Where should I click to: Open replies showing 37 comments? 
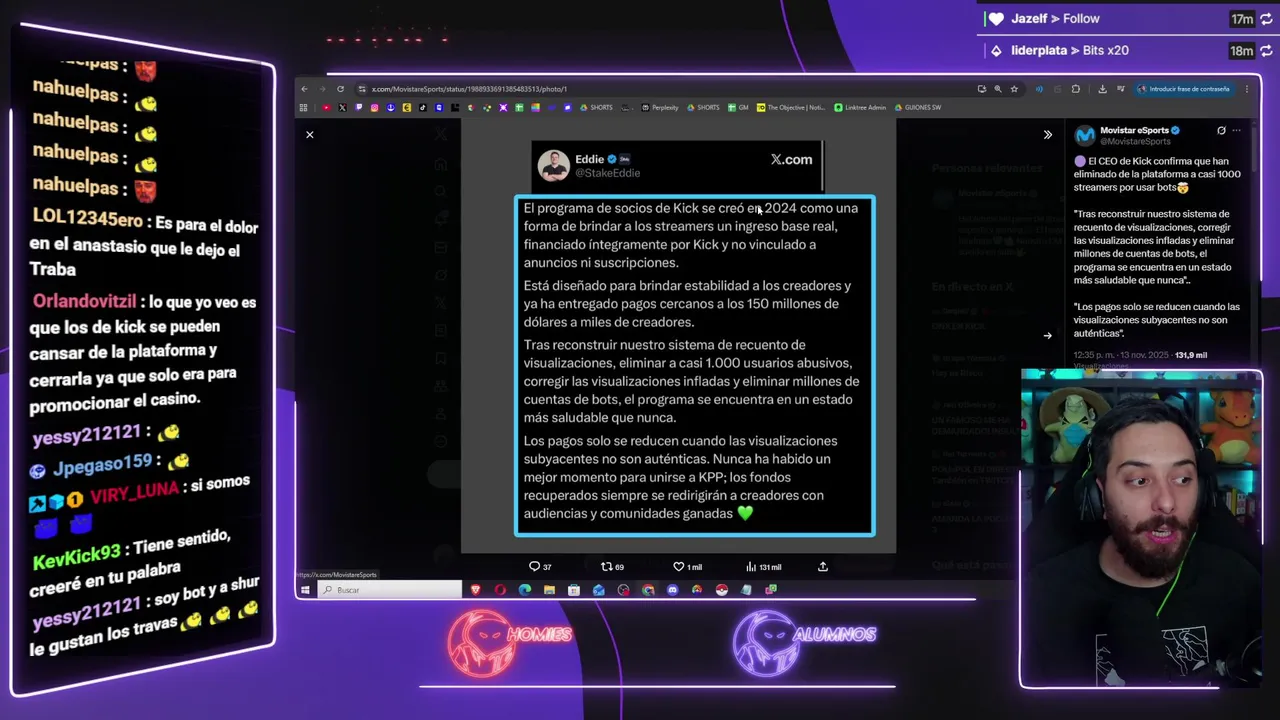tap(540, 567)
